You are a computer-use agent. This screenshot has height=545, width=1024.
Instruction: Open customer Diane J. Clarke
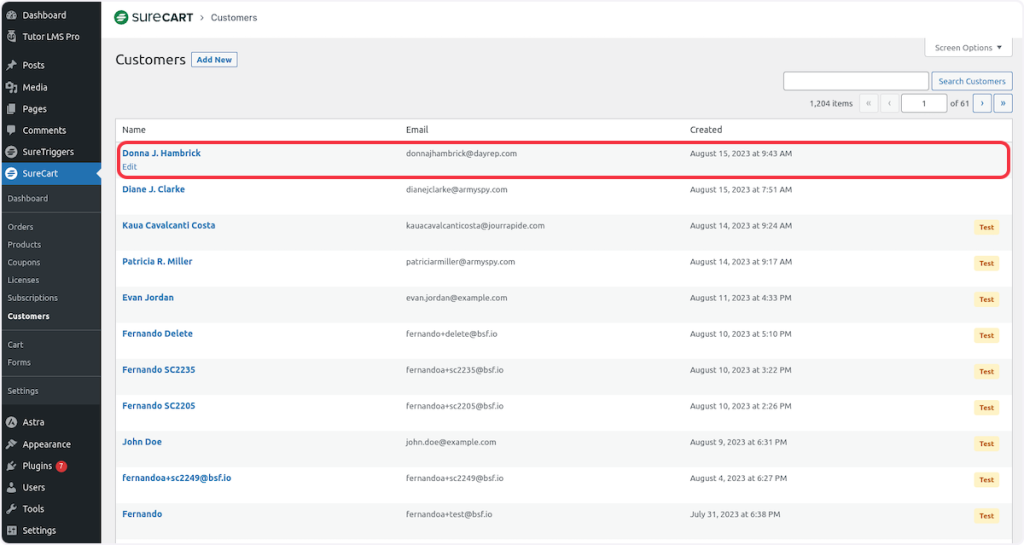[x=153, y=189]
